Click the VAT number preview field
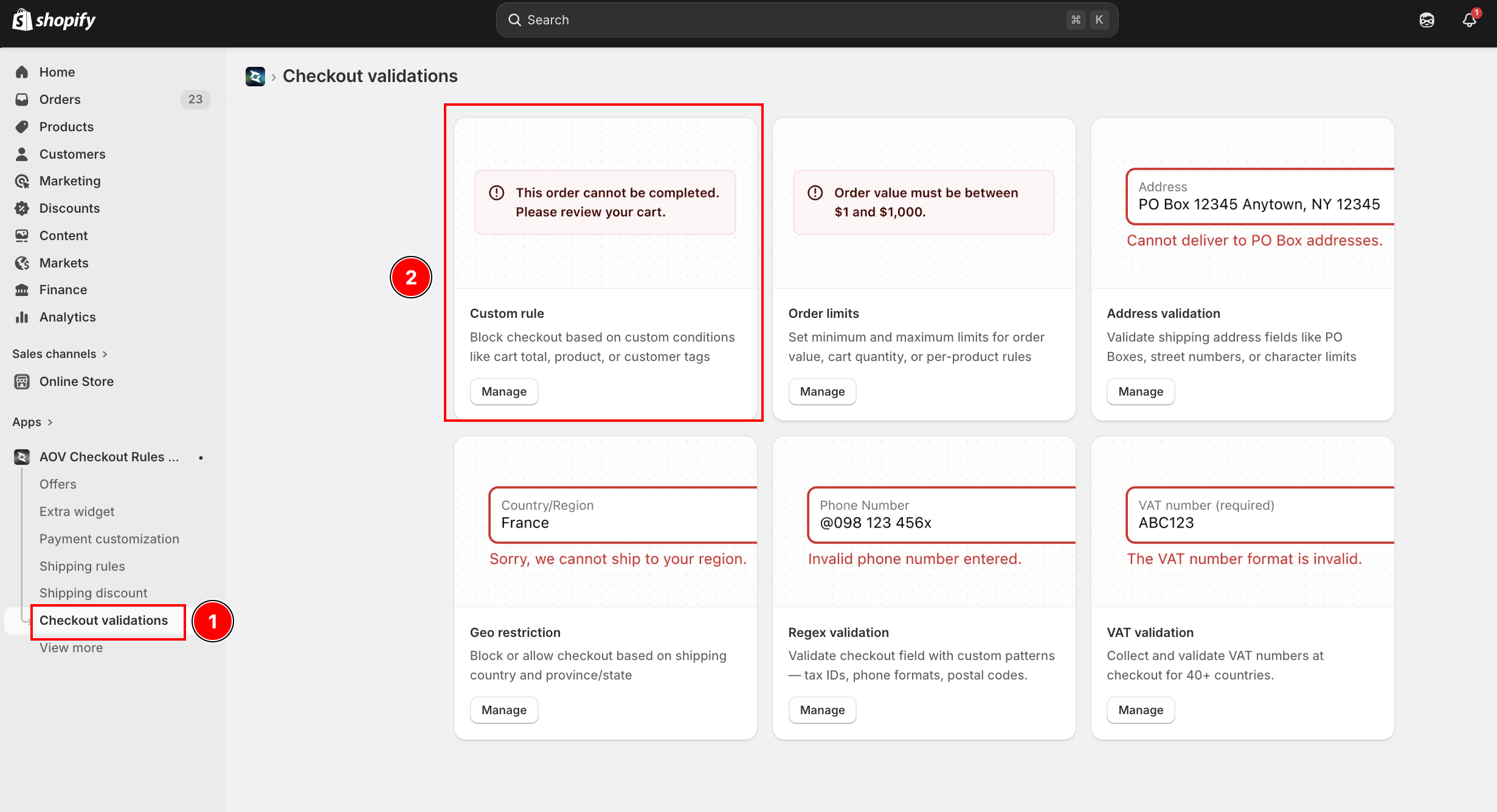Screen dimensions: 1497x812 [1260, 515]
